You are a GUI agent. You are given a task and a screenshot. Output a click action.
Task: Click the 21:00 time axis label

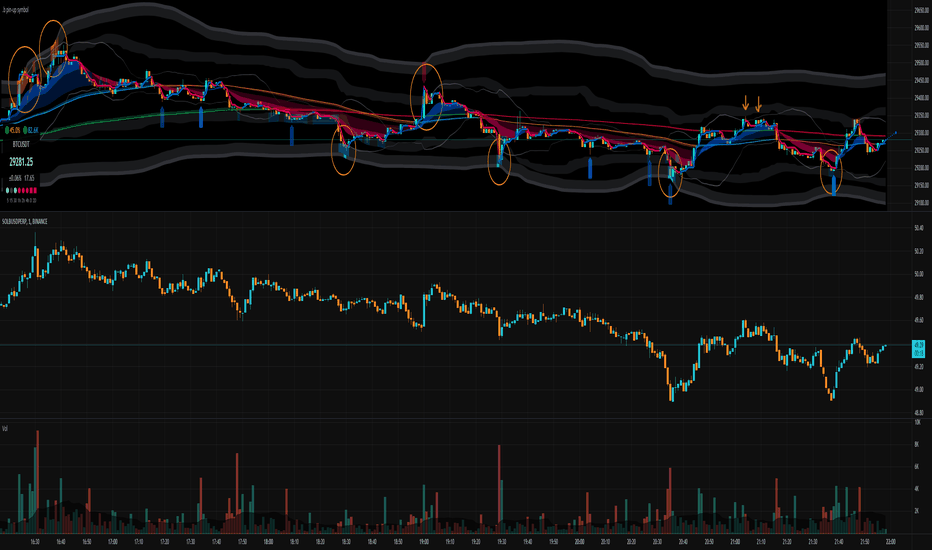(x=735, y=542)
